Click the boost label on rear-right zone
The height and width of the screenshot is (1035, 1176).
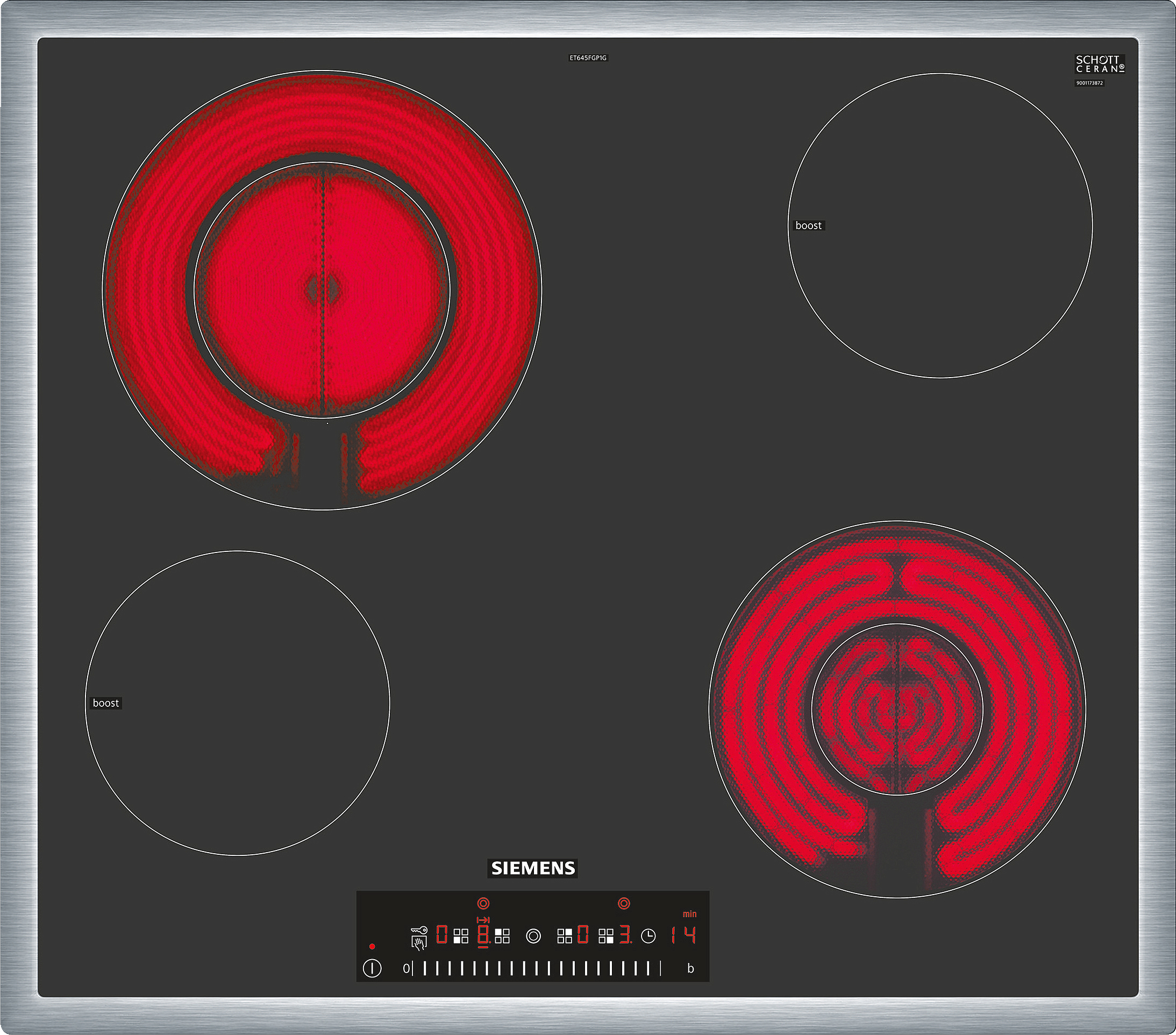808,225
